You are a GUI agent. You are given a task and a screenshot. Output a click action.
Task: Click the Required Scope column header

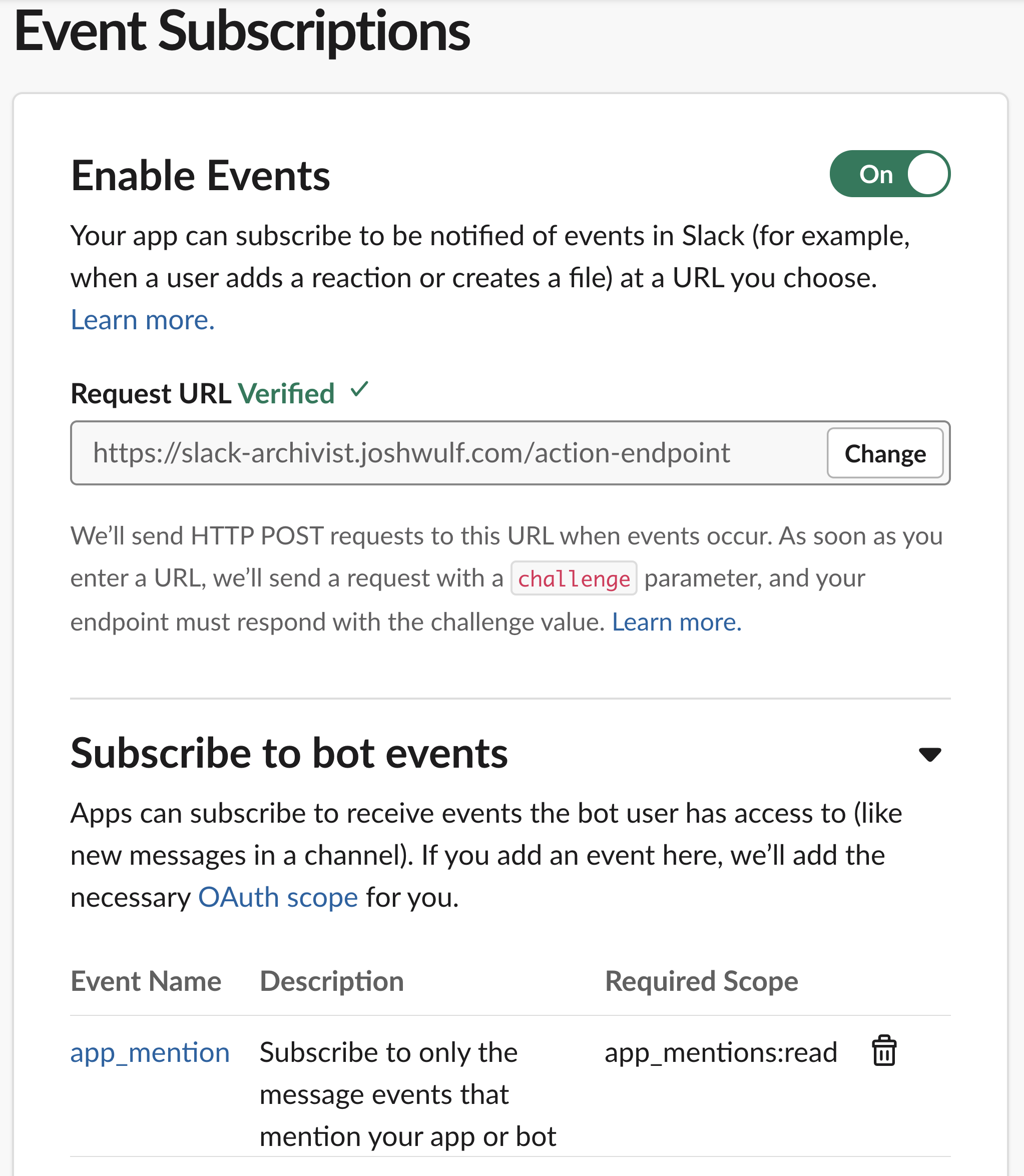[701, 981]
